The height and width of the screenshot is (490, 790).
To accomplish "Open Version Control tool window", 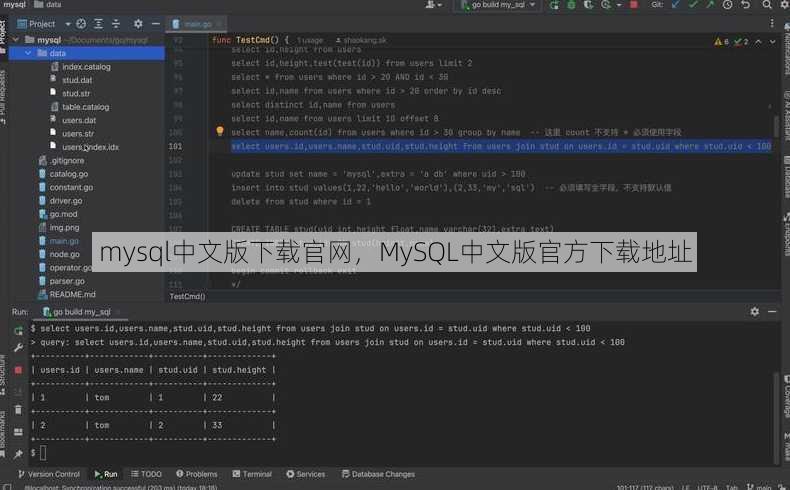I will [49, 474].
